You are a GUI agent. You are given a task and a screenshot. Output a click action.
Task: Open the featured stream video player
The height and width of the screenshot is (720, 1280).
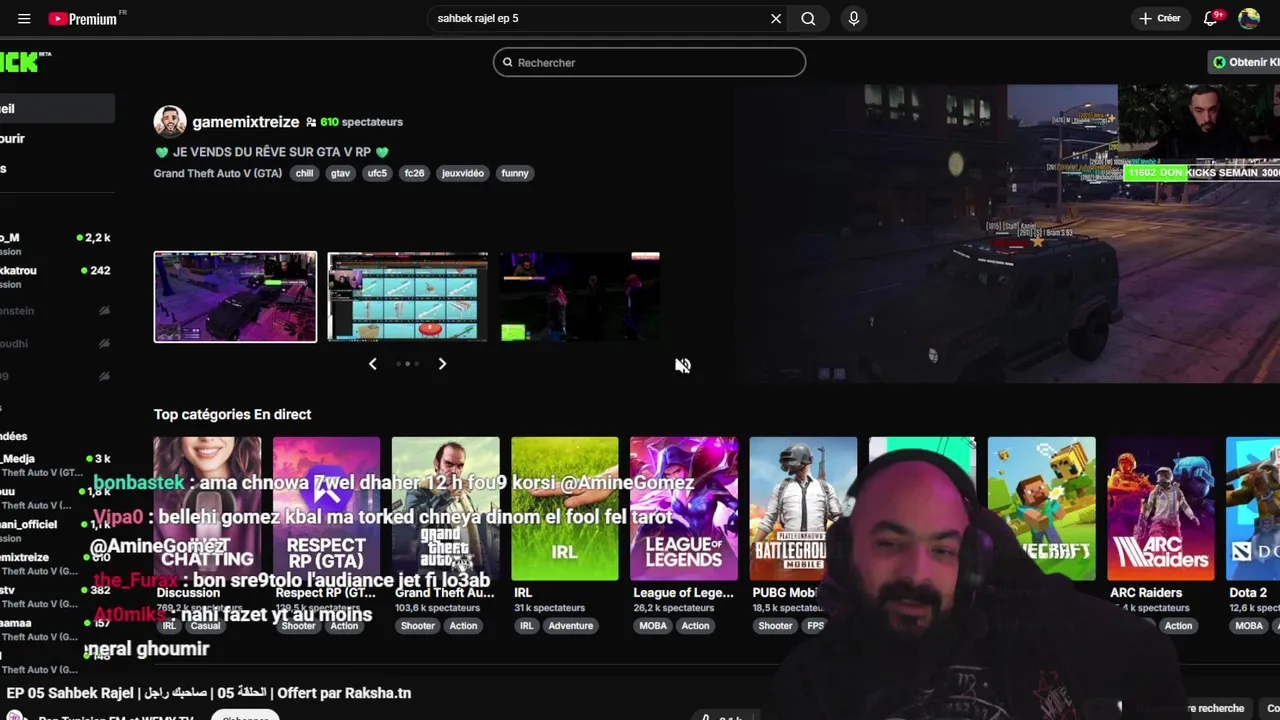(x=1008, y=233)
